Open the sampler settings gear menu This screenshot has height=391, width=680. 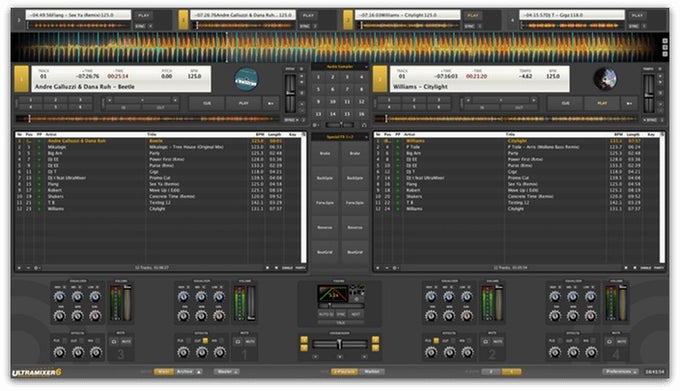pos(316,125)
